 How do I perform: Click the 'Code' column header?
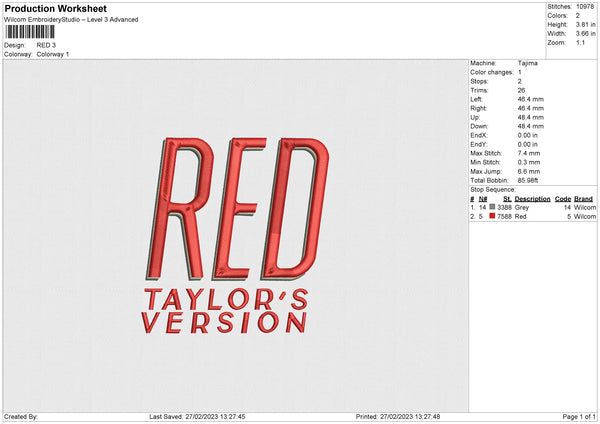tap(563, 199)
